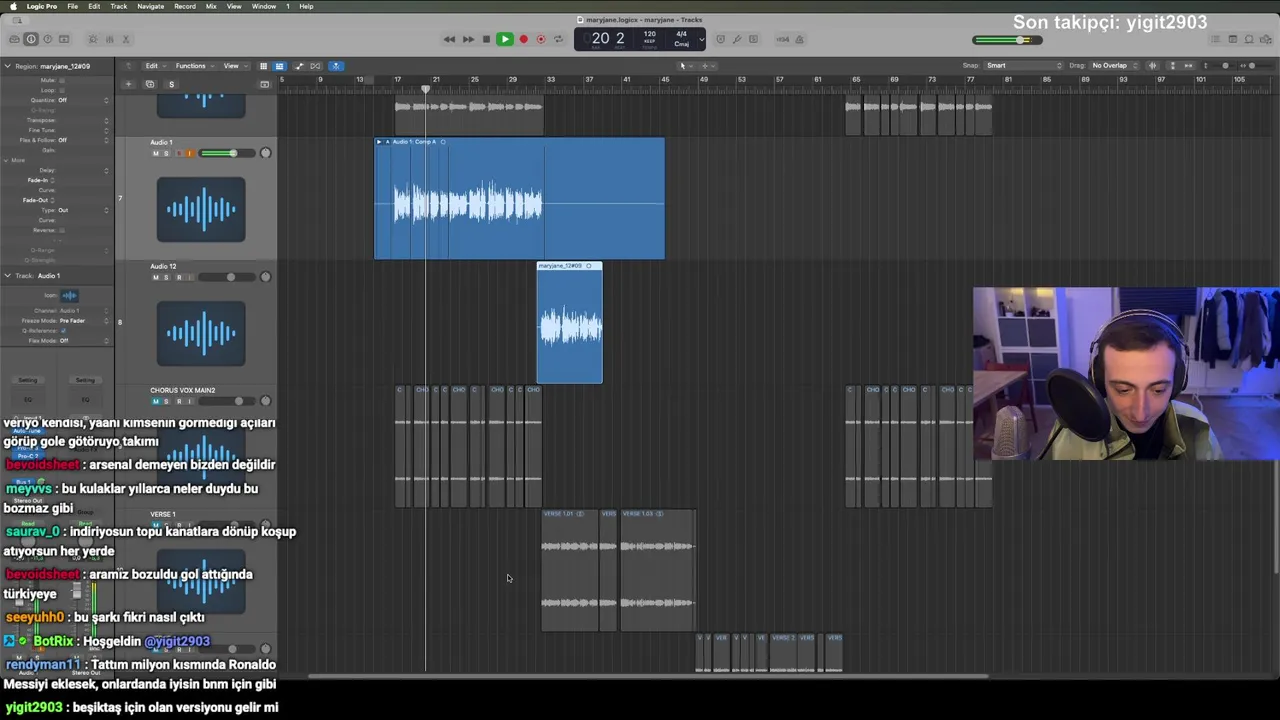Mute the Audio 12 track

[x=155, y=277]
